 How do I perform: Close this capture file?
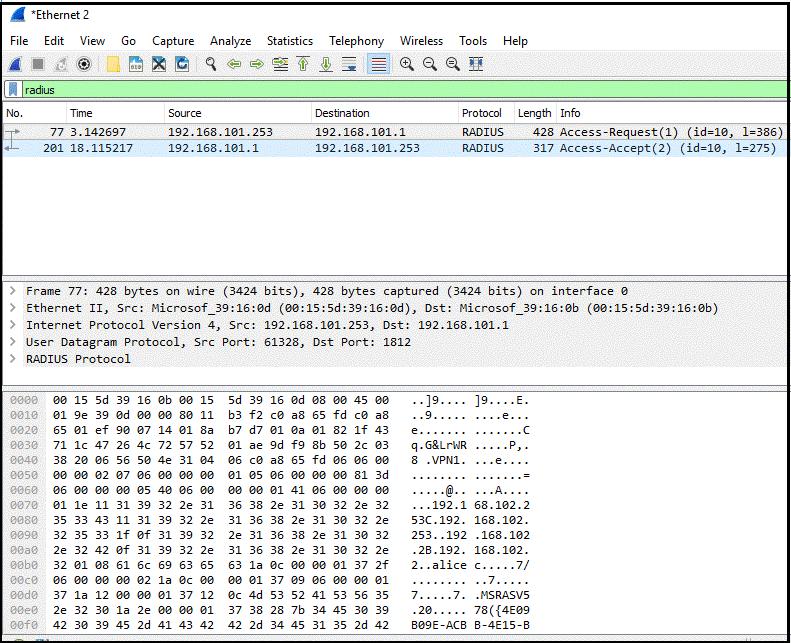(159, 64)
